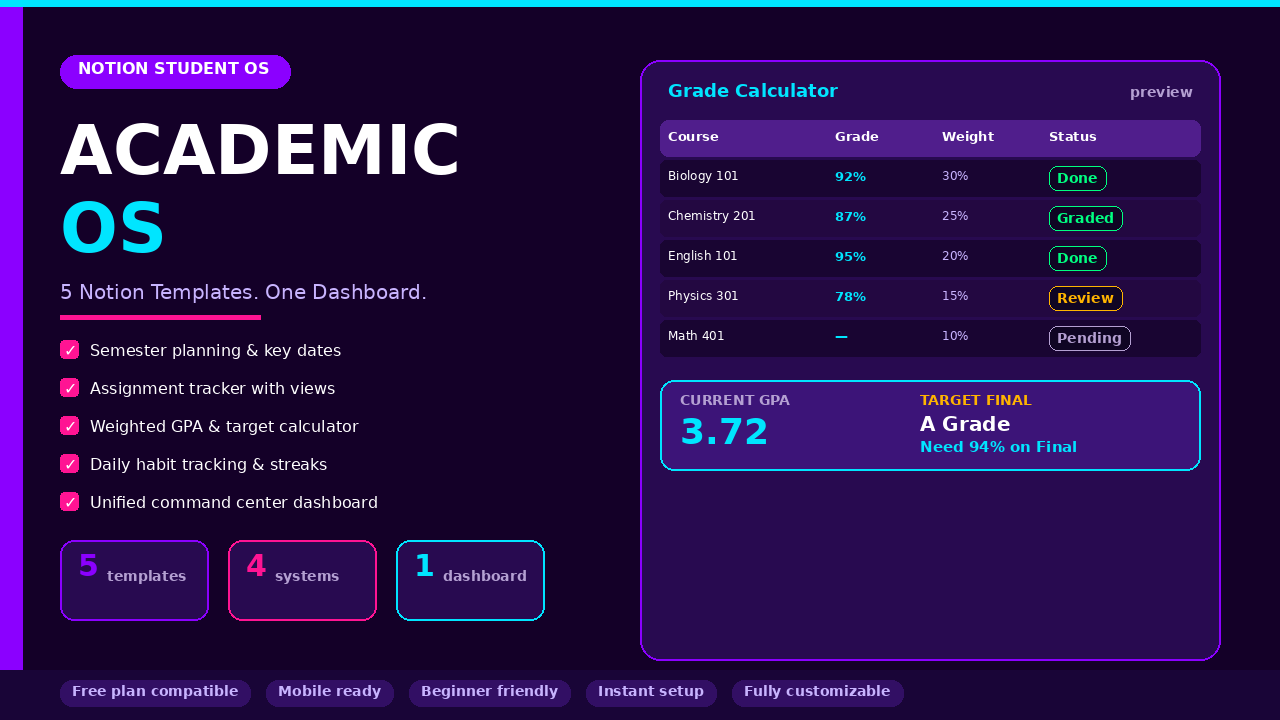Click the CURRENT GPA label
This screenshot has height=720, width=1280.
pyautogui.click(x=735, y=401)
